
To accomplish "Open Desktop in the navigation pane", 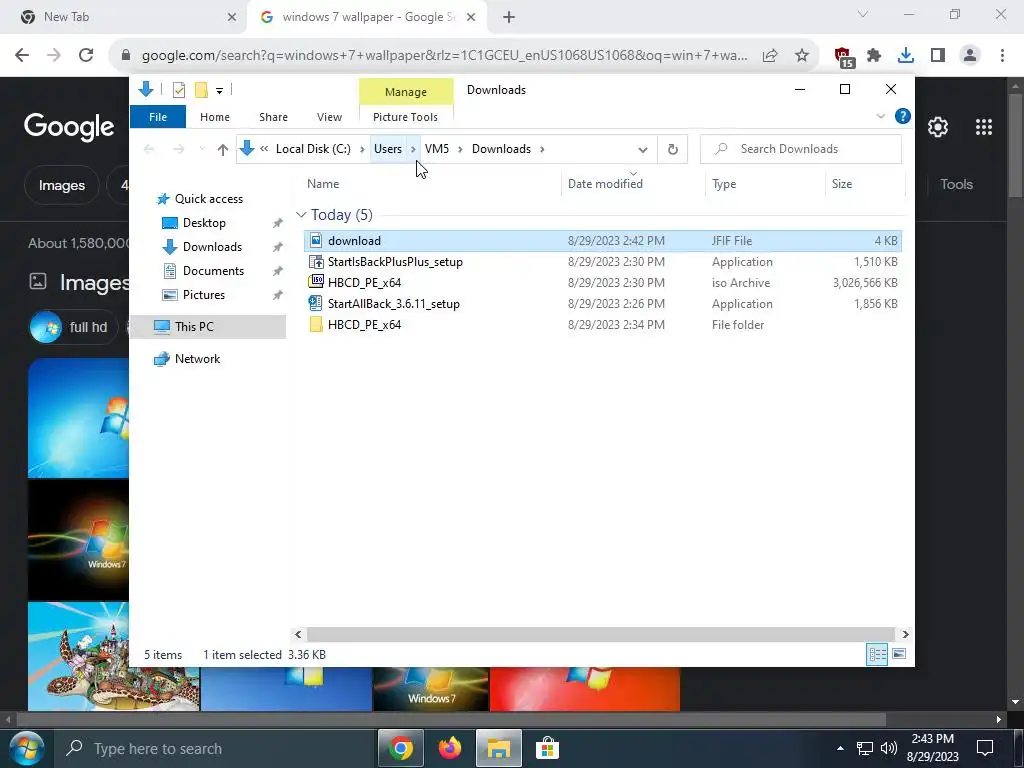I will [204, 223].
